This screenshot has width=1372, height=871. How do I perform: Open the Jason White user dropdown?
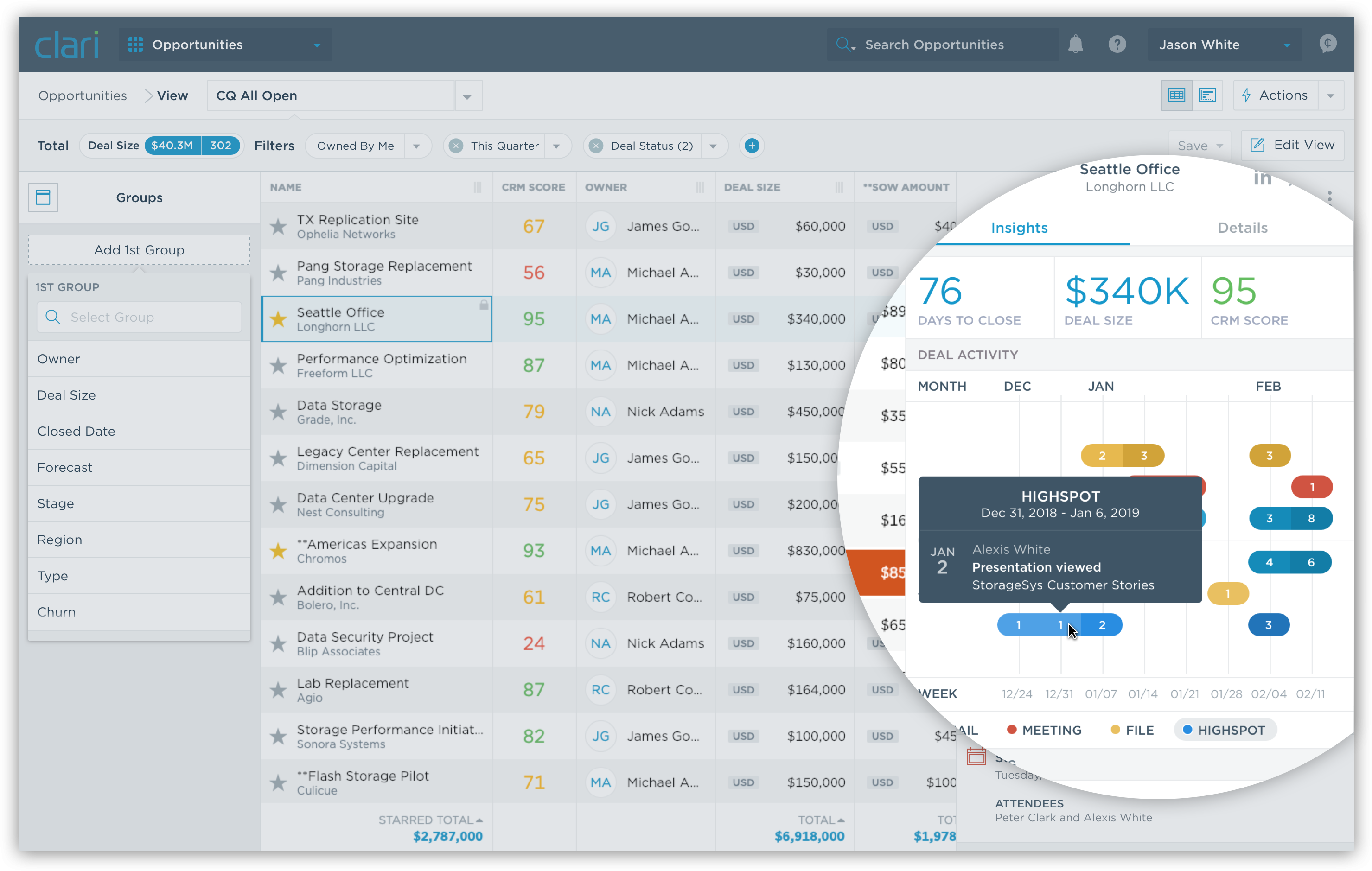tap(1287, 45)
